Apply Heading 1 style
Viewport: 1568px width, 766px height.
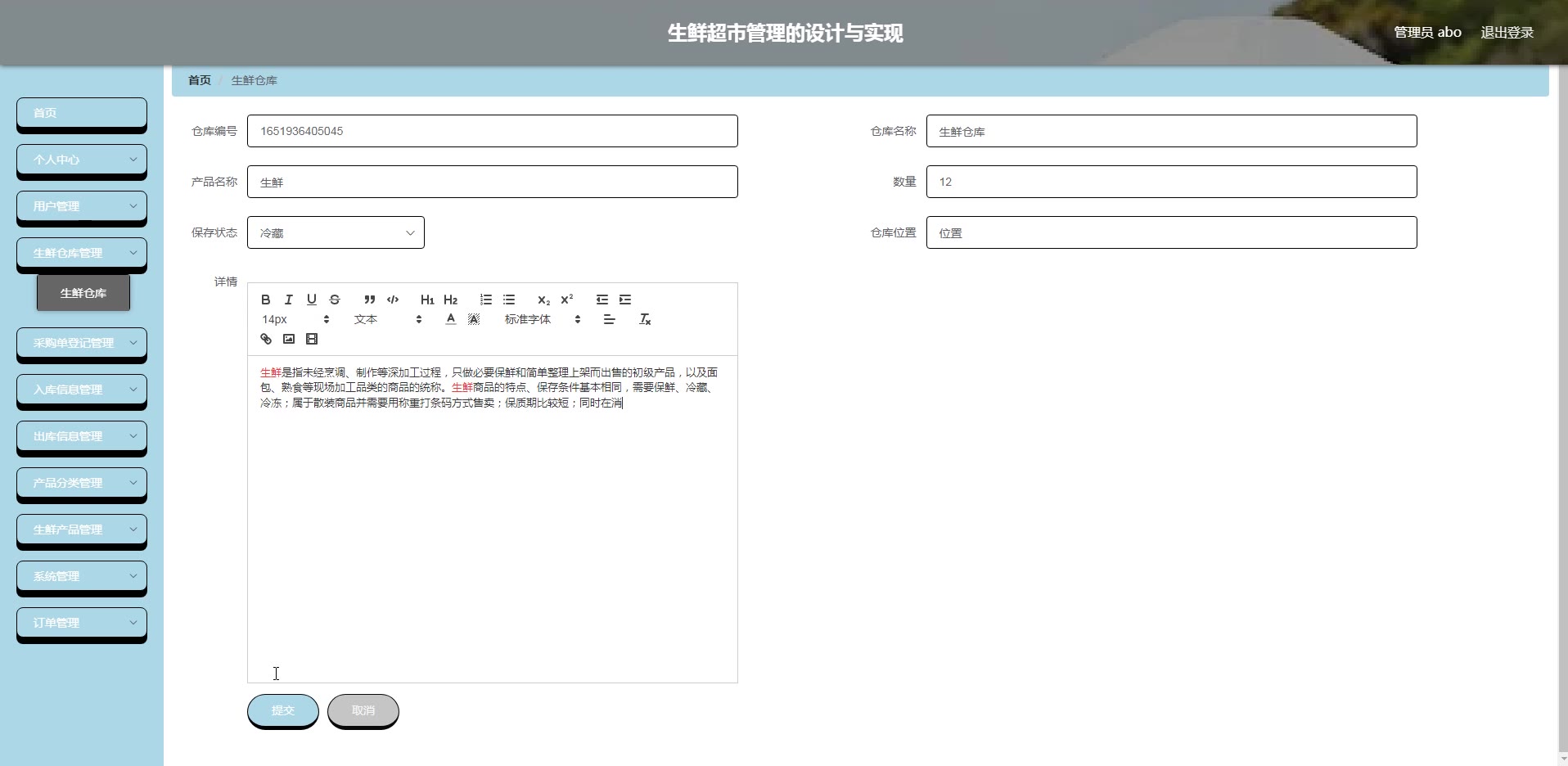(x=427, y=300)
